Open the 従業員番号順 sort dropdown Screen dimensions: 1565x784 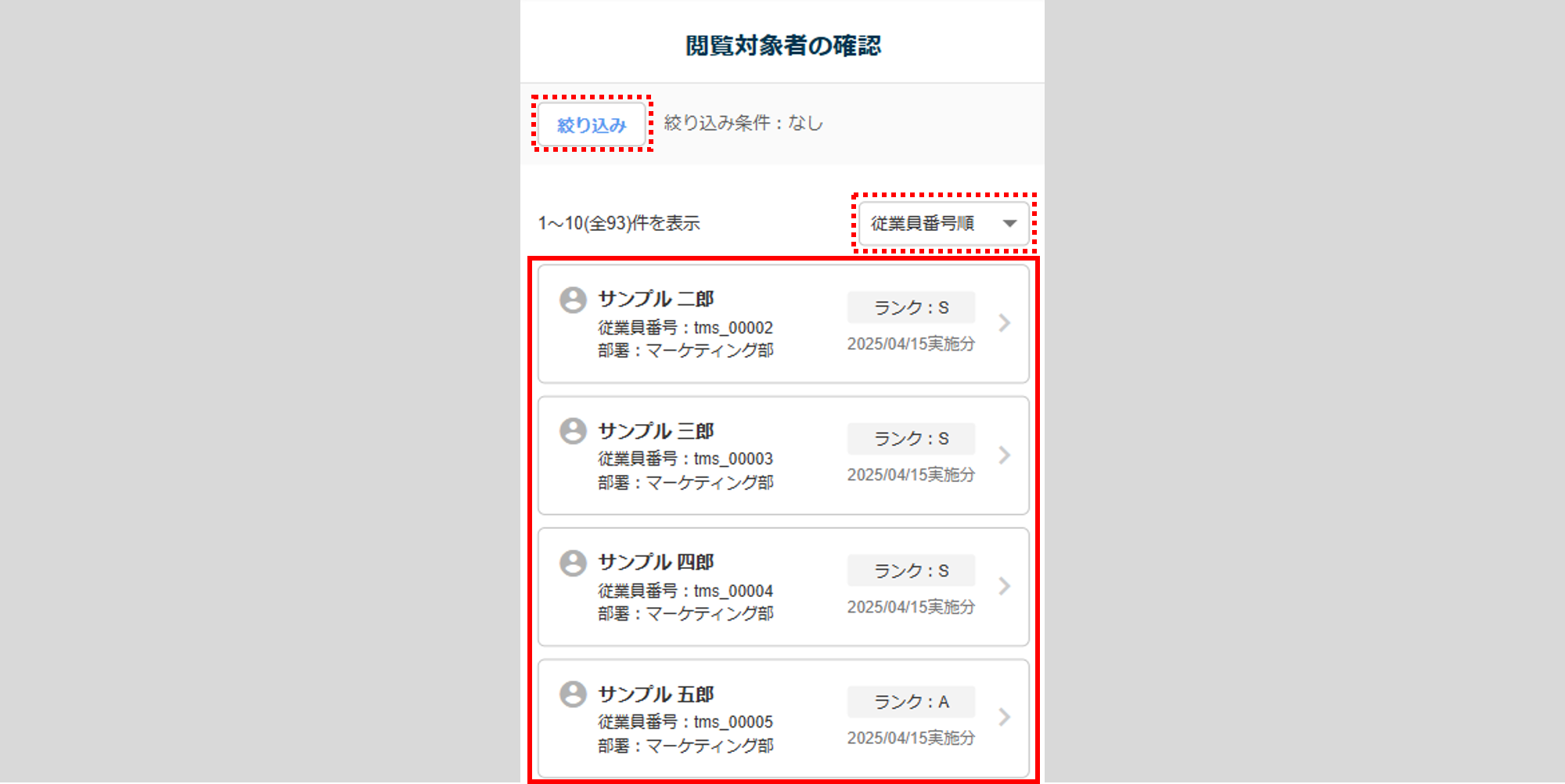(944, 224)
